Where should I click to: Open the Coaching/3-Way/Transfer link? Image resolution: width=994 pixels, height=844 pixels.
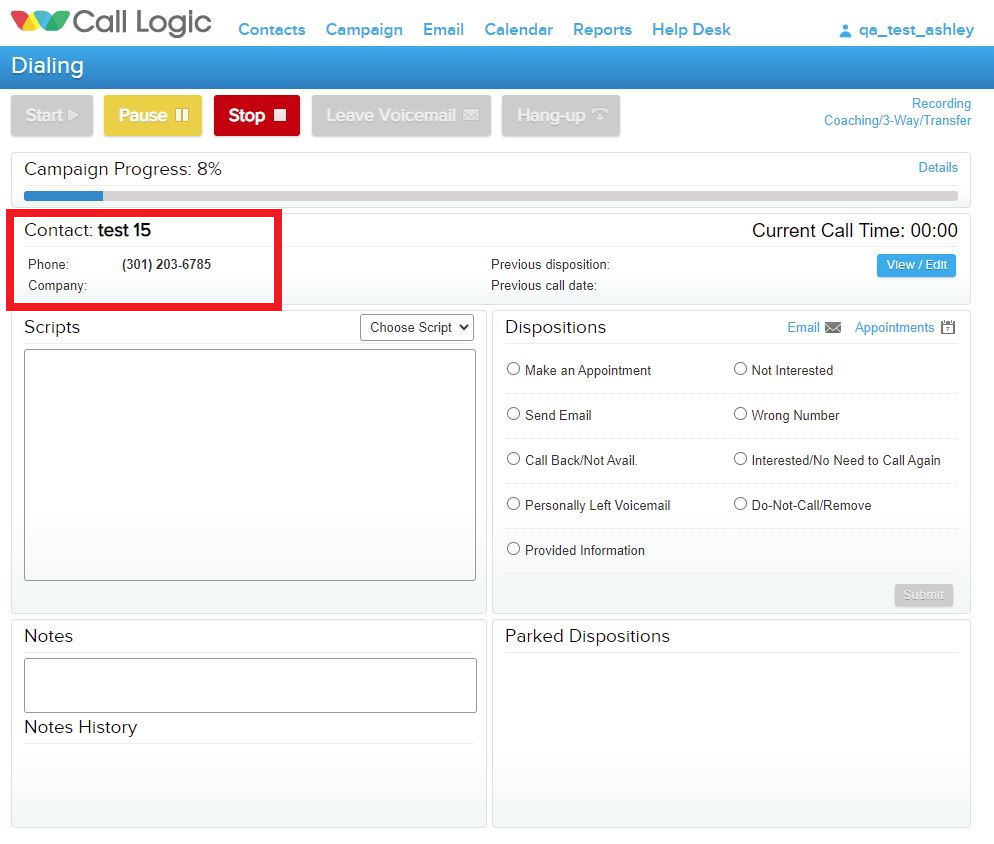point(897,121)
